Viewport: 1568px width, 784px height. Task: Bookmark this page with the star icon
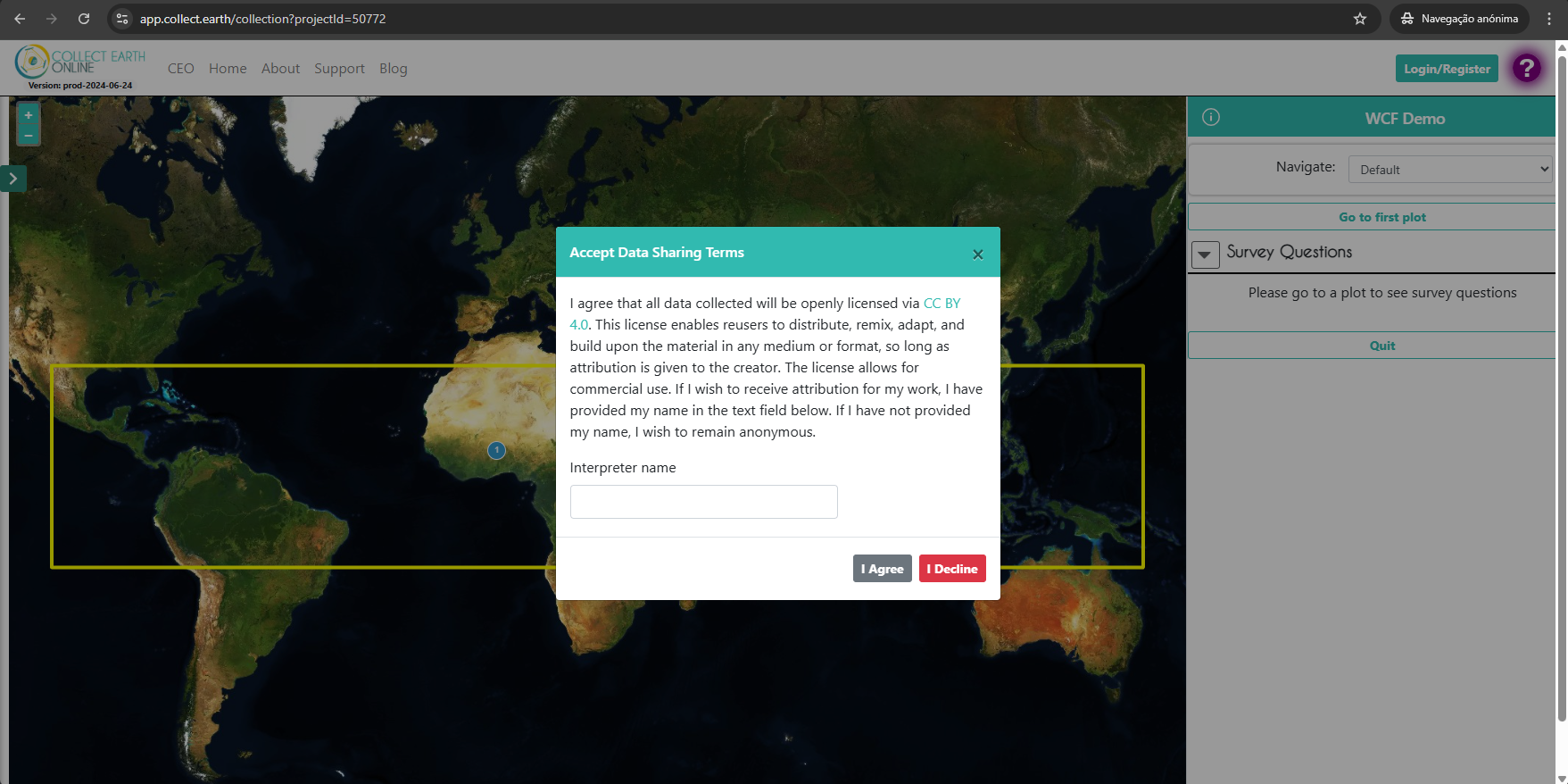pyautogui.click(x=1360, y=19)
